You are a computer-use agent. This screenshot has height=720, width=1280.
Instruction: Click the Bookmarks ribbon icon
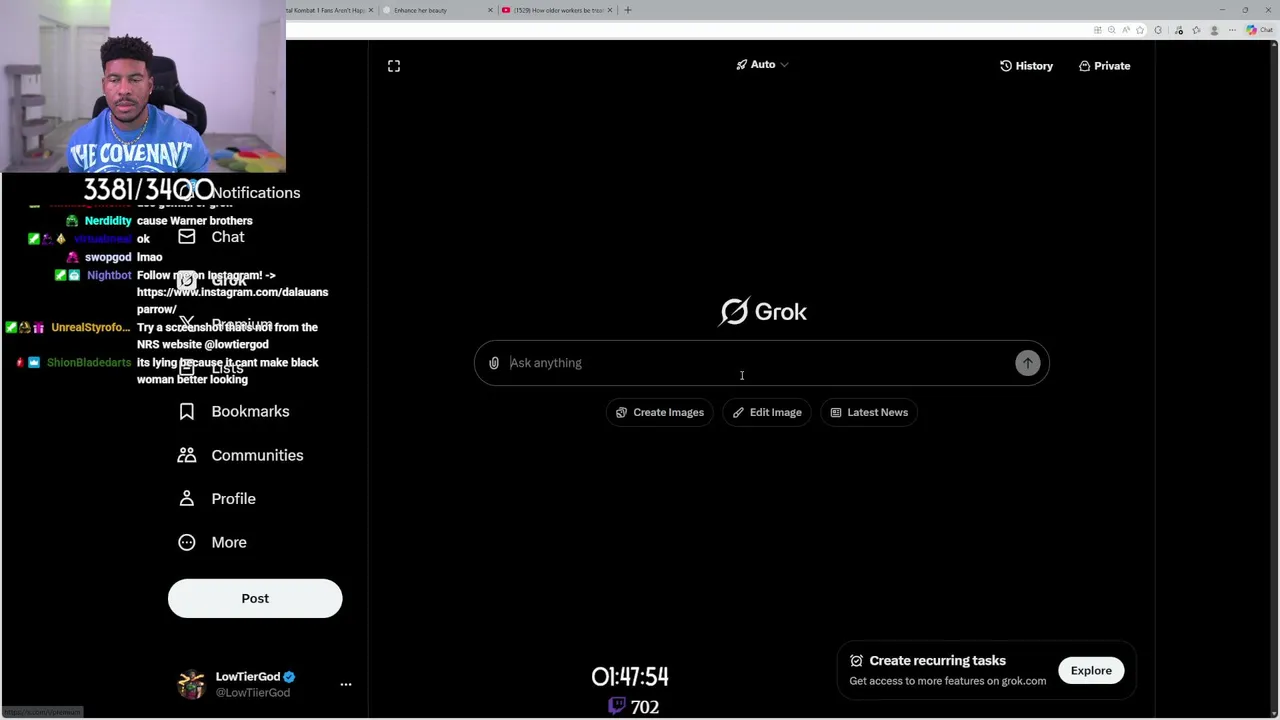pyautogui.click(x=187, y=411)
